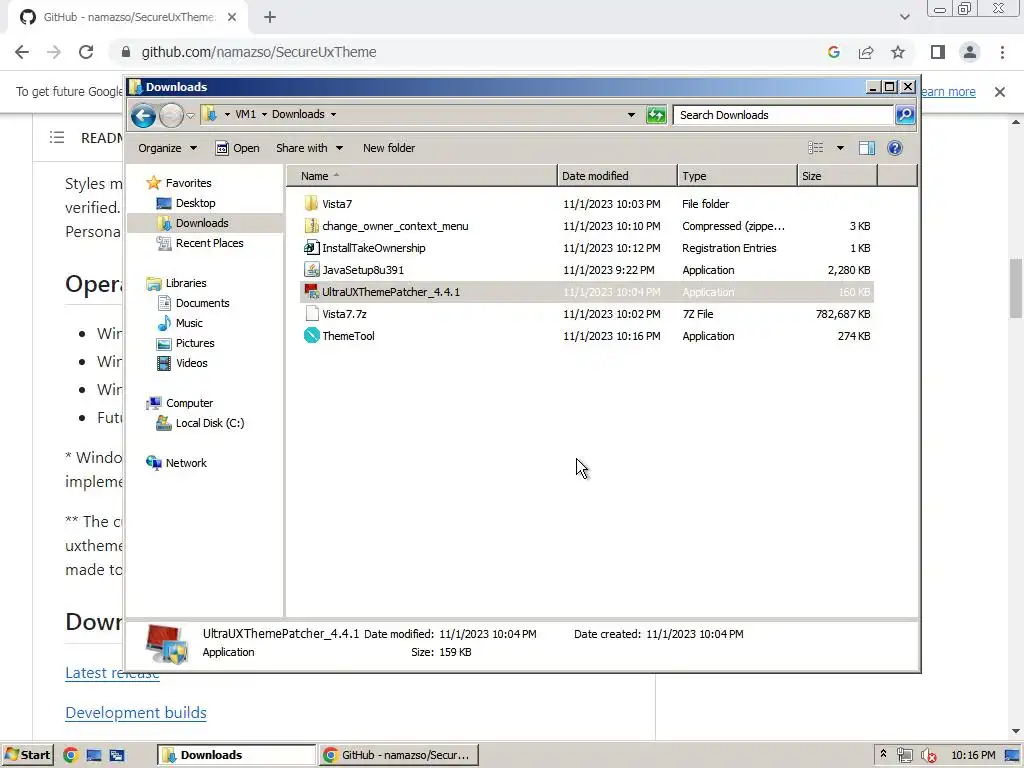Click the Google icon in address bar

point(834,52)
